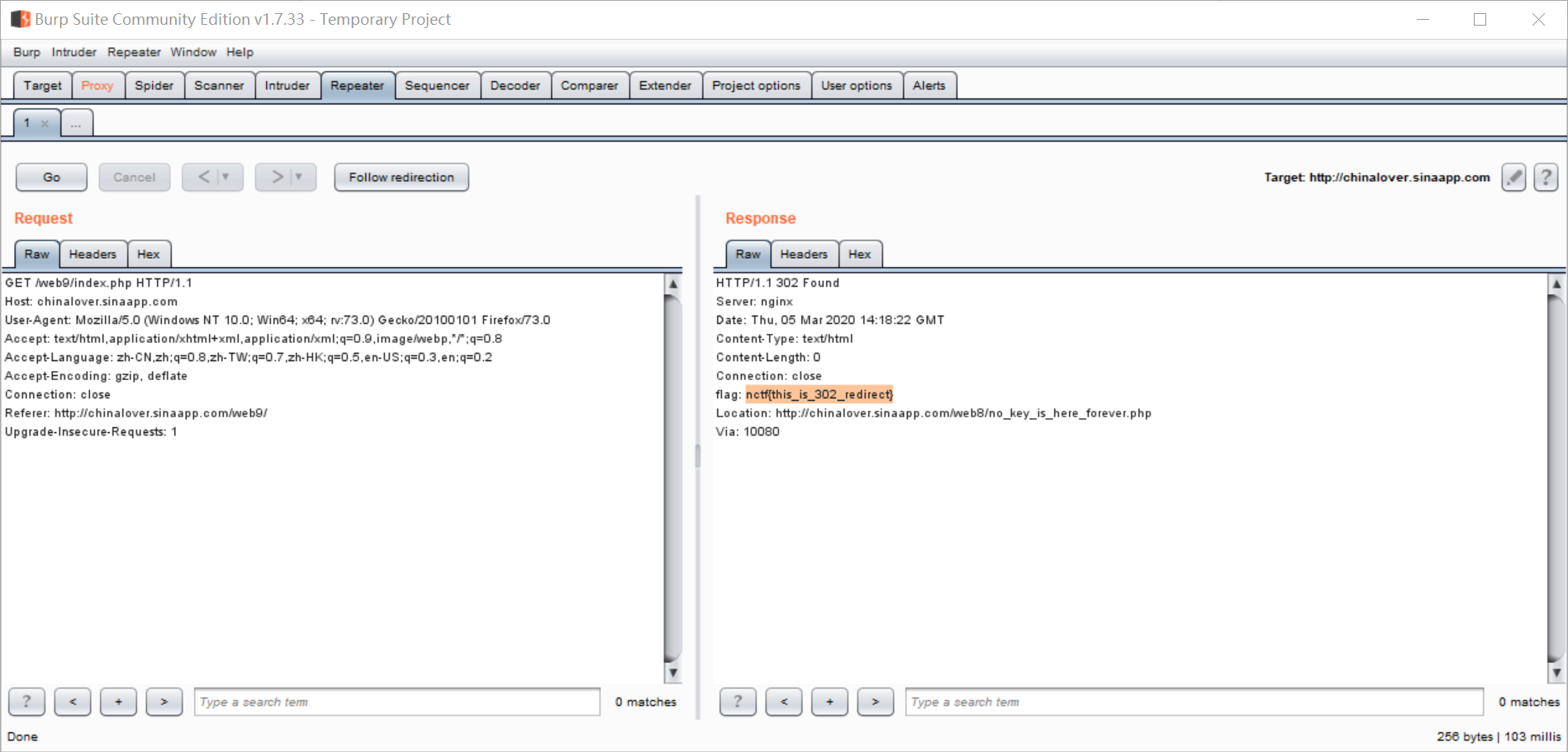Switch Request view to Headers
Viewport: 1568px width, 752px height.
(x=93, y=254)
